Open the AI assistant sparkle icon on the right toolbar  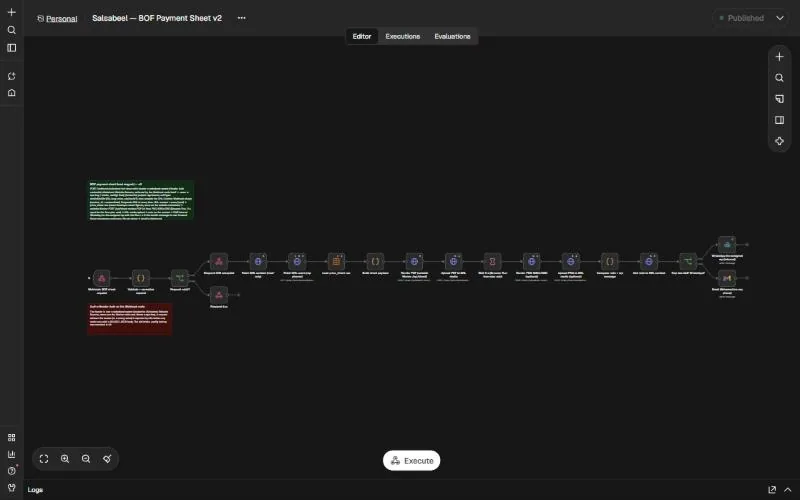779,141
